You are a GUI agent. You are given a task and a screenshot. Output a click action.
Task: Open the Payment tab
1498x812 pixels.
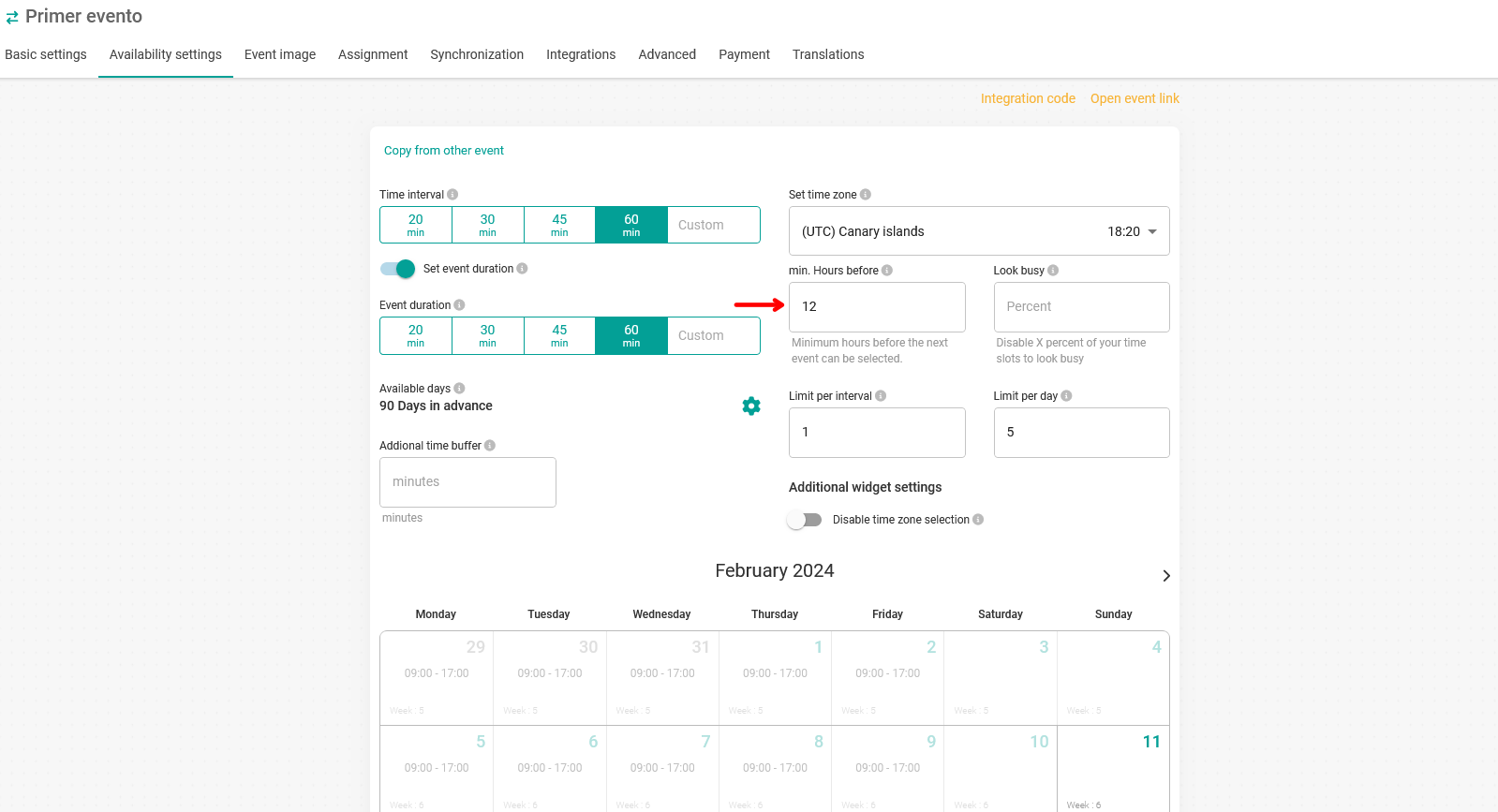click(744, 54)
